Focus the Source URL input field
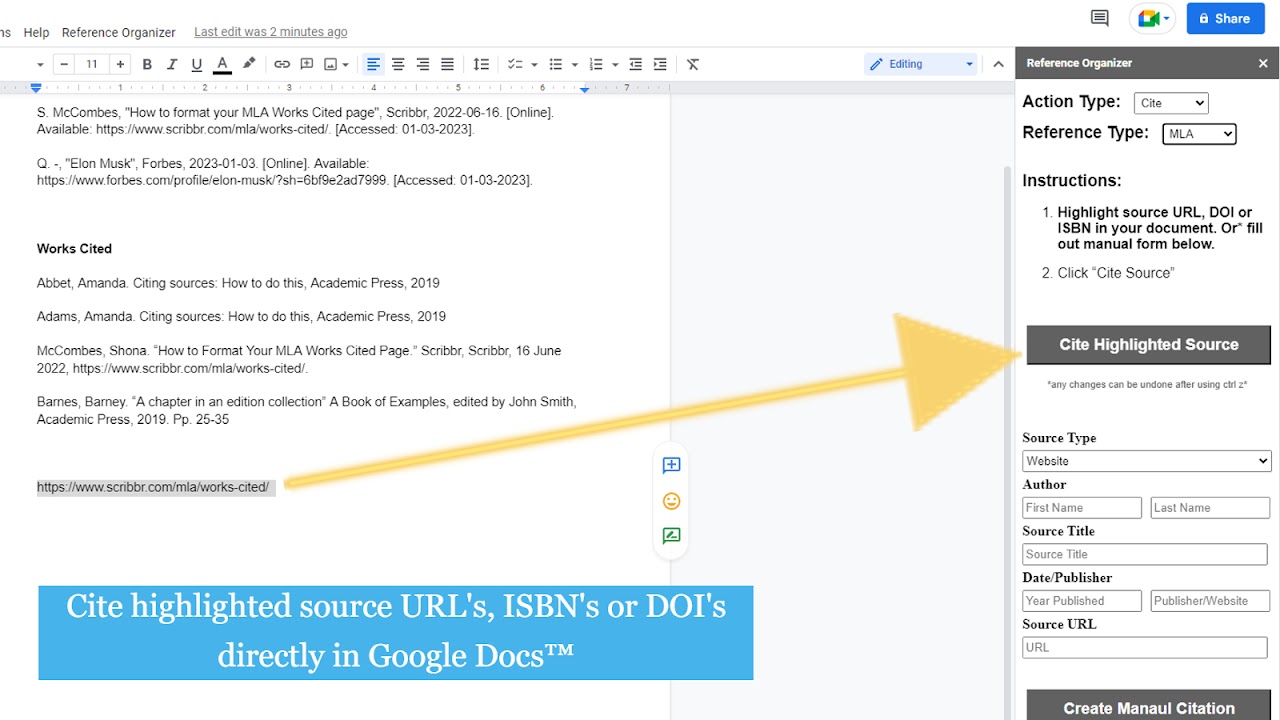This screenshot has width=1280, height=720. 1145,647
